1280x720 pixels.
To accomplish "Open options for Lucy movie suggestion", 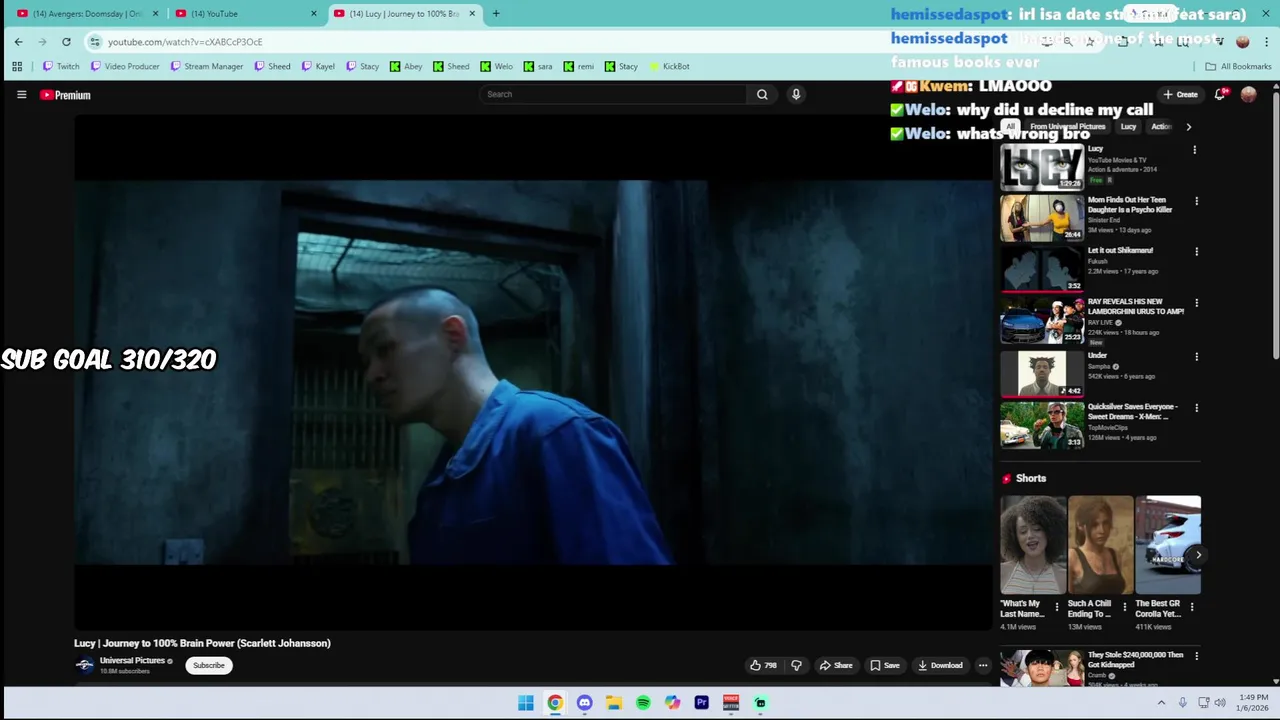I will pos(1194,150).
